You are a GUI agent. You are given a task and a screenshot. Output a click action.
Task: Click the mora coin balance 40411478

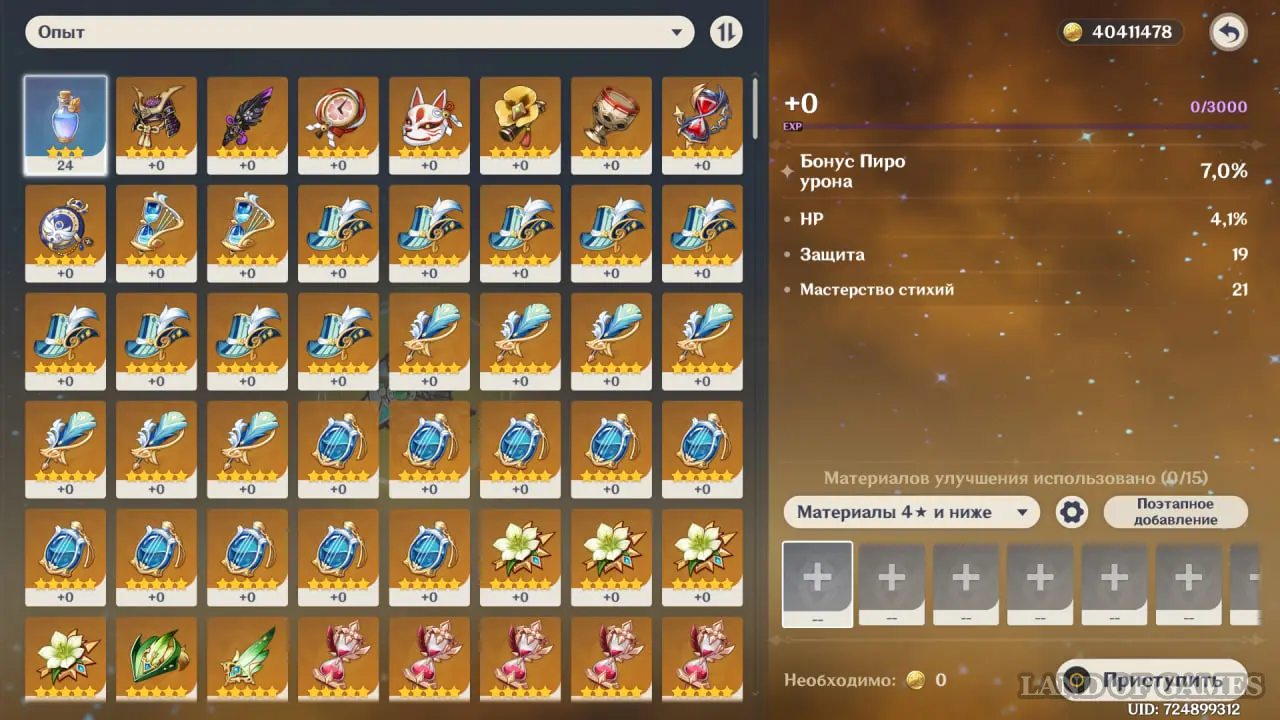1121,32
